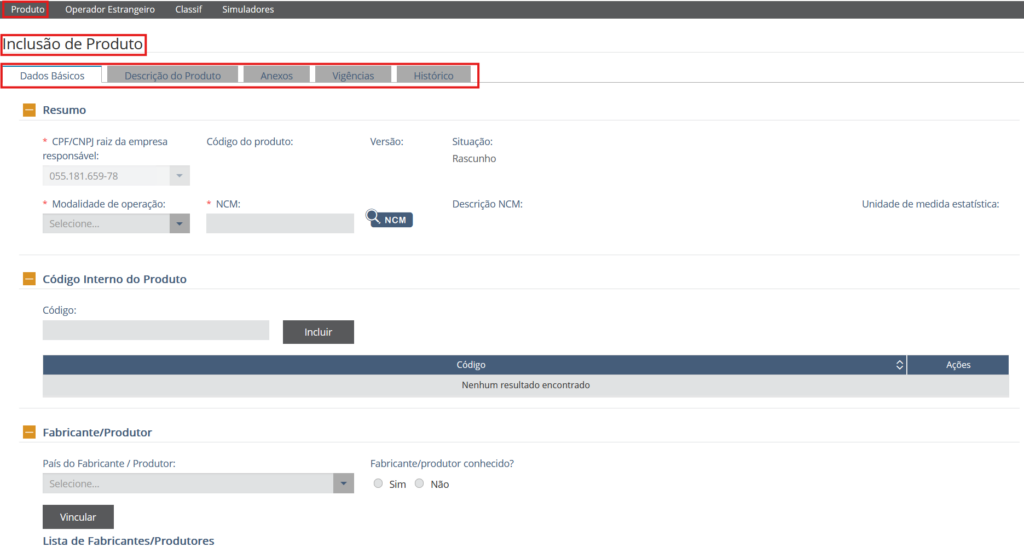1024x547 pixels.
Task: Open the Produto menu
Action: point(28,9)
